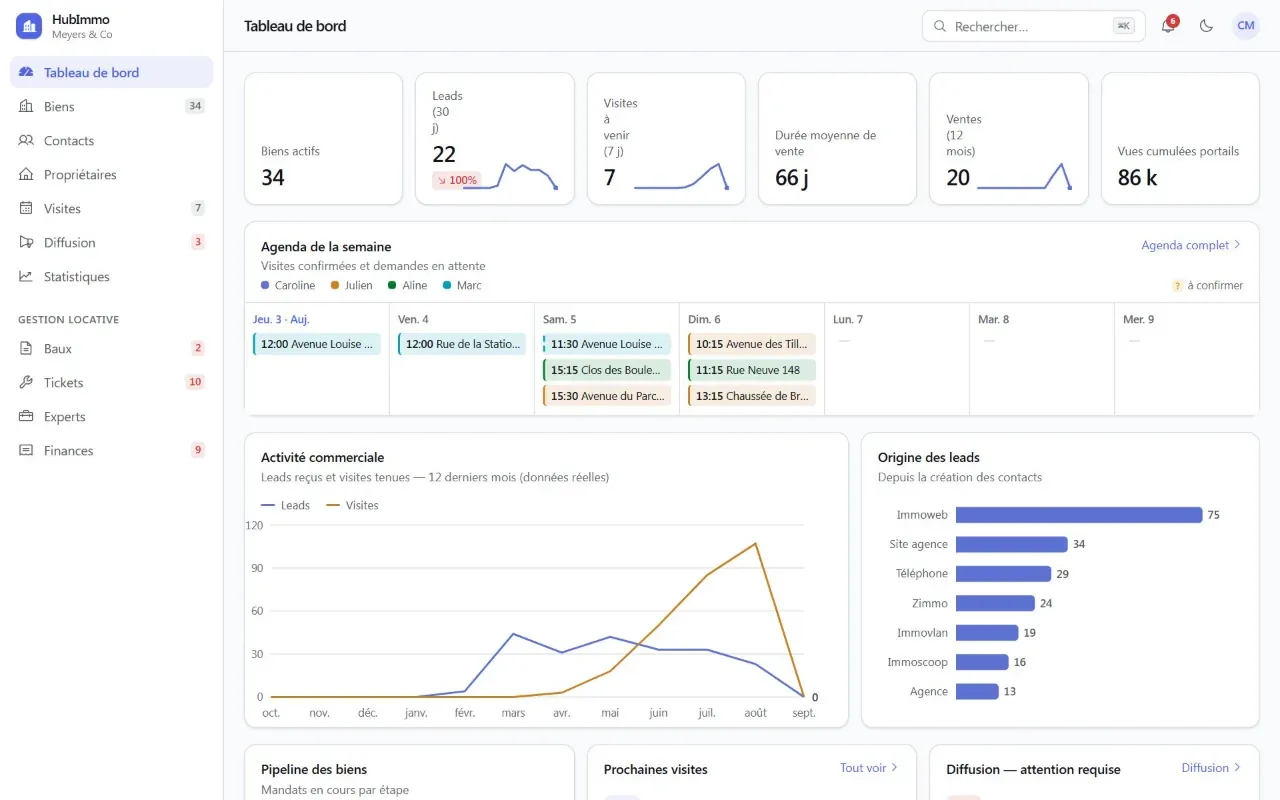Click the Visites calendar icon

pyautogui.click(x=26, y=208)
